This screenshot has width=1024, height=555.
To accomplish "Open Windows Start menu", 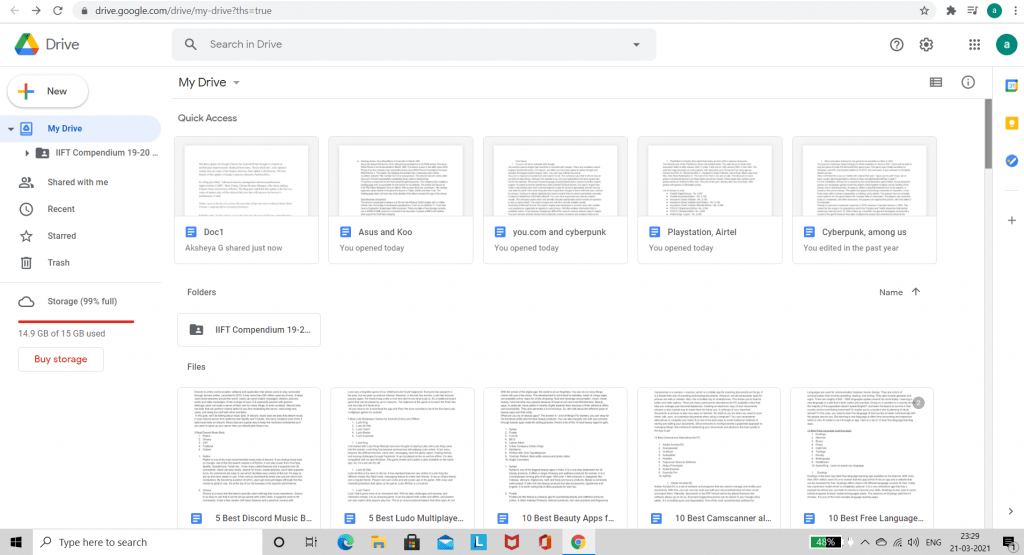I will pyautogui.click(x=16, y=542).
